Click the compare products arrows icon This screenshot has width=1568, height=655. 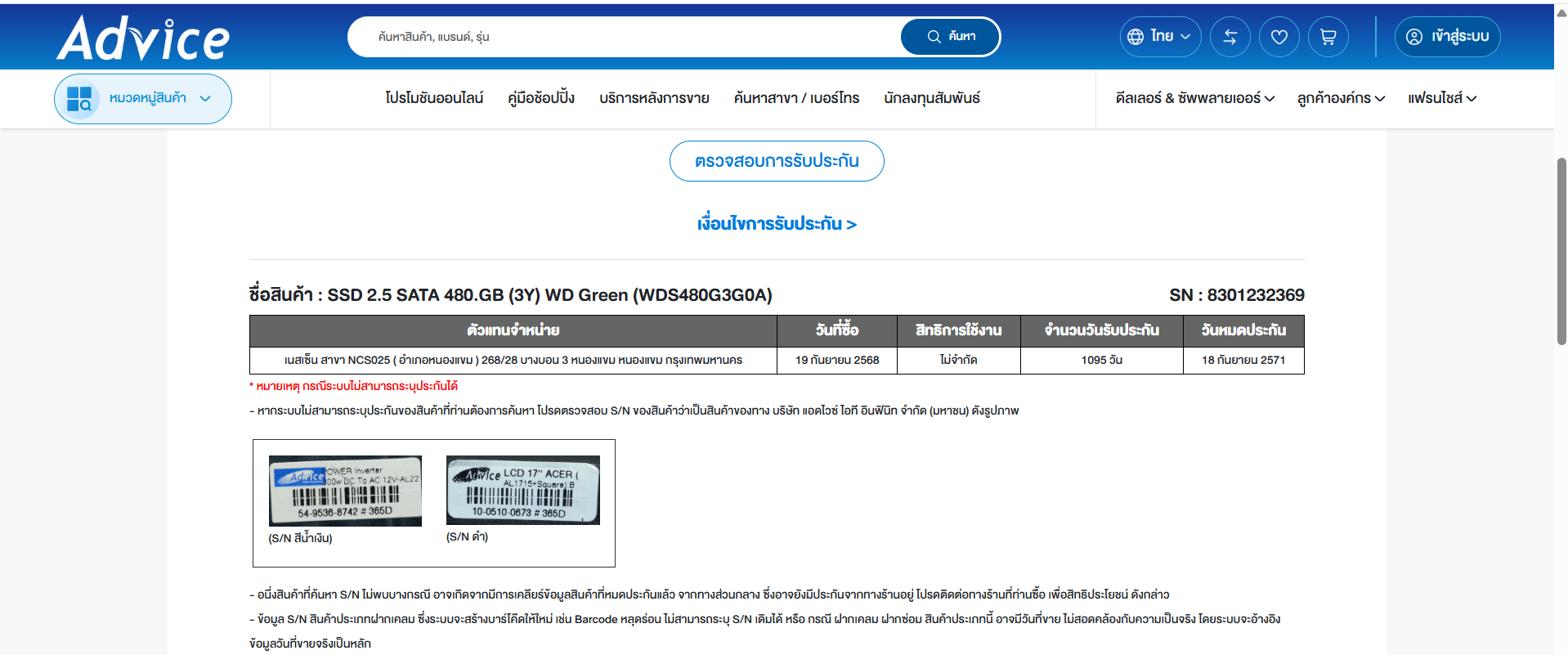tap(1230, 37)
